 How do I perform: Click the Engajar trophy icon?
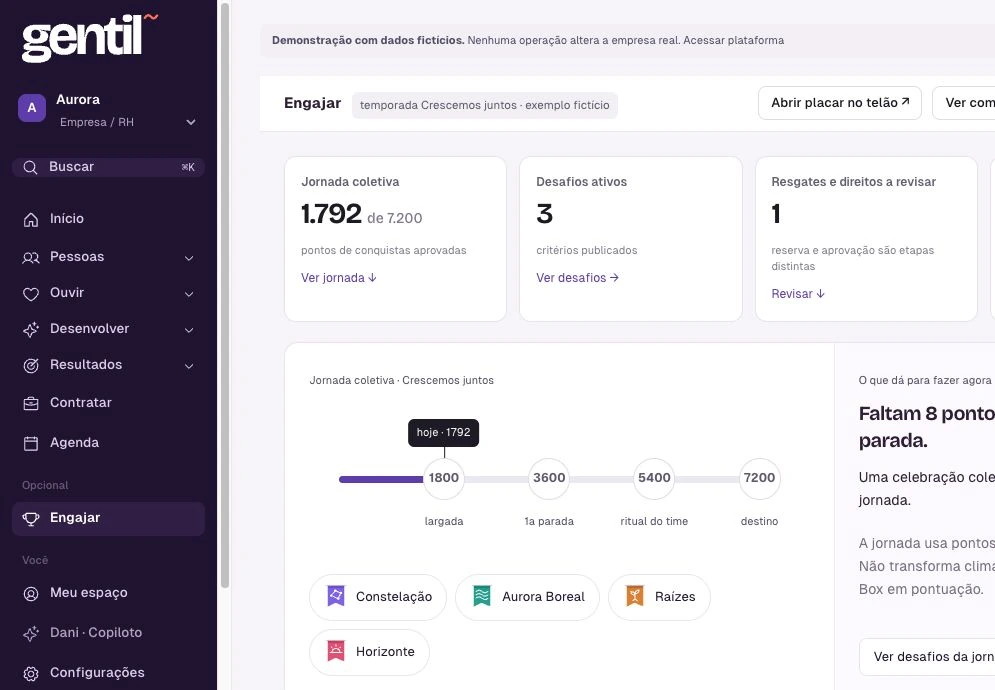tap(30, 519)
